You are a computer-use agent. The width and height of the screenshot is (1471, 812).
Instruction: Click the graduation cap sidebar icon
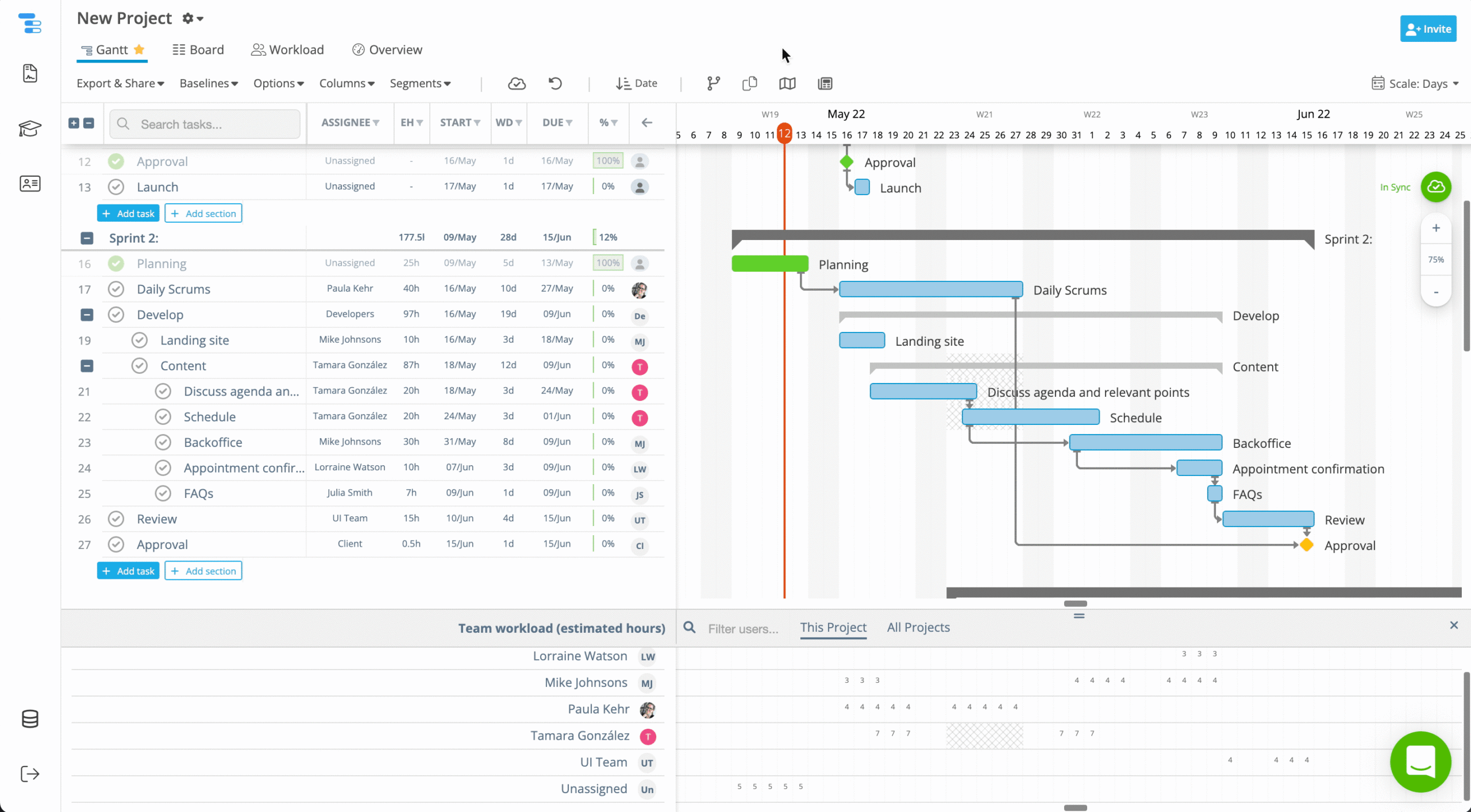click(30, 128)
